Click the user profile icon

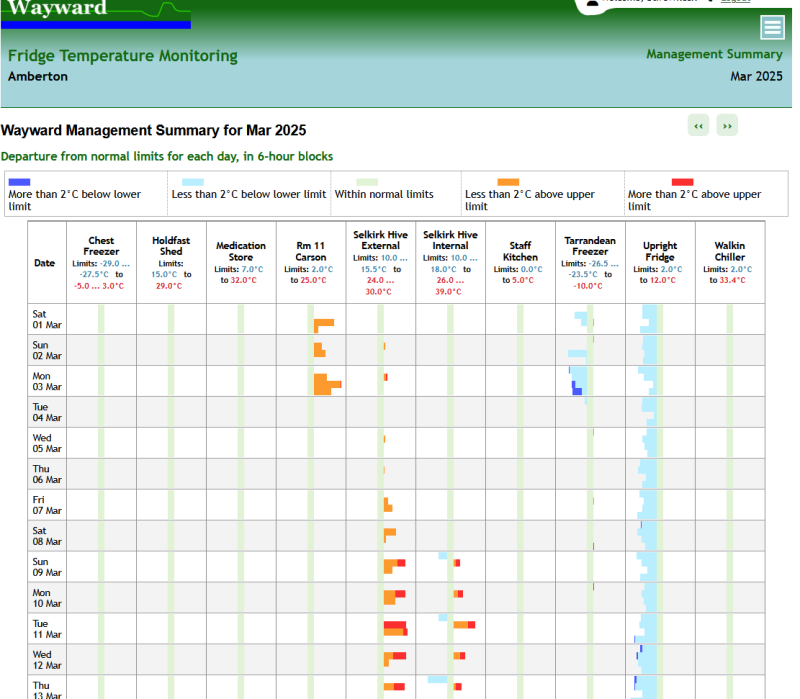[x=592, y=3]
